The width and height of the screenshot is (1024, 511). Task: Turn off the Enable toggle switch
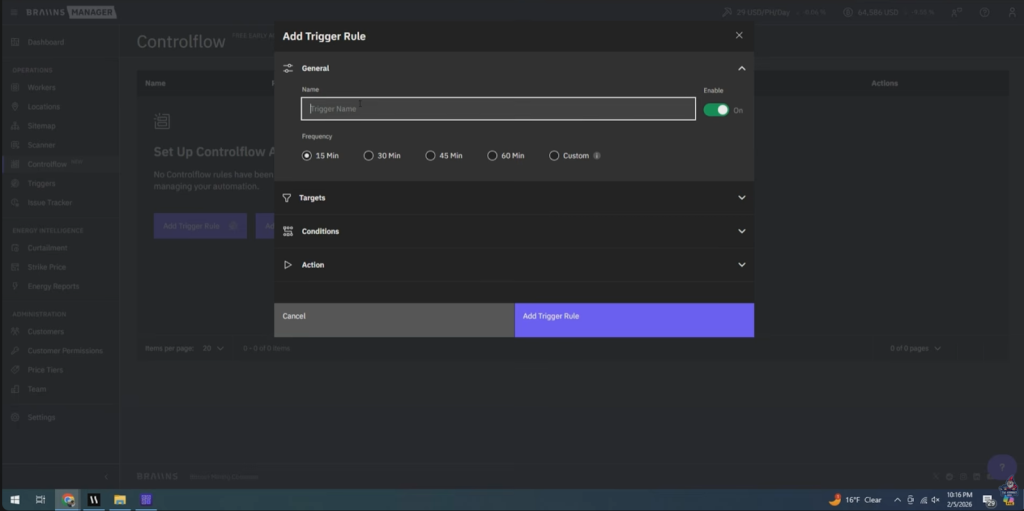(x=716, y=110)
